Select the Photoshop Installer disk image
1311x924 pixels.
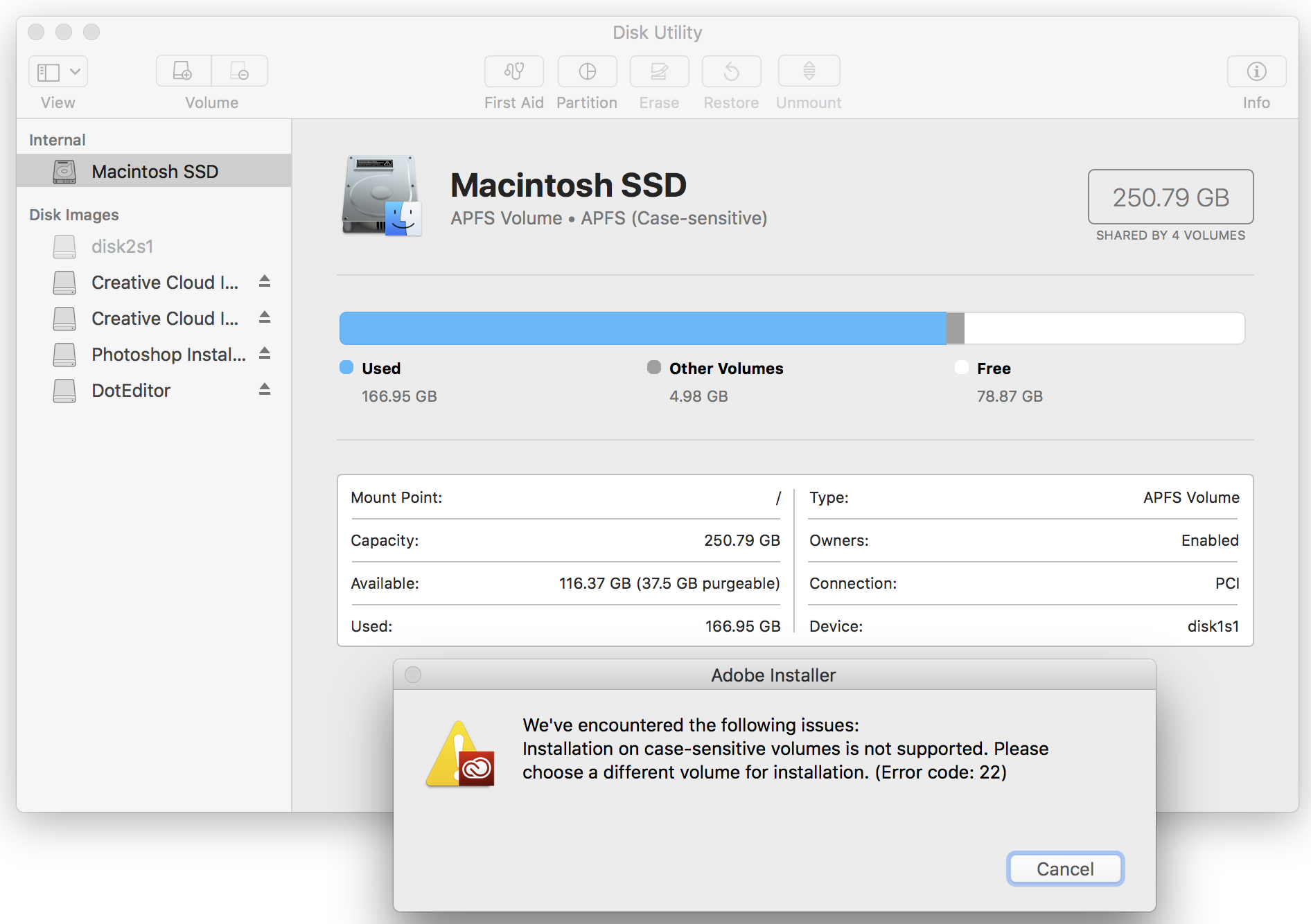(x=154, y=355)
